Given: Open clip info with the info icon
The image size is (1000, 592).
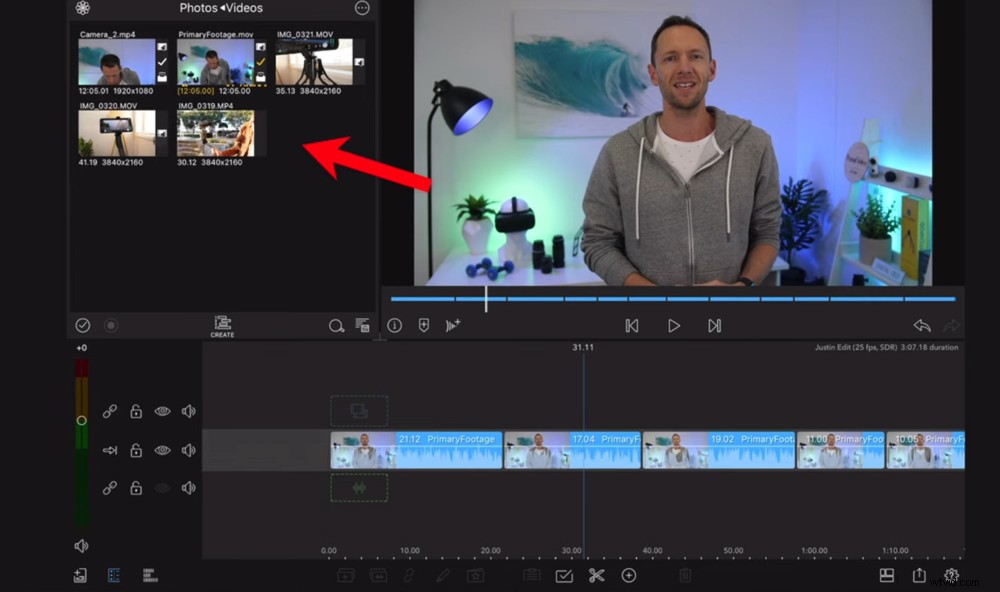Looking at the screenshot, I should 394,325.
